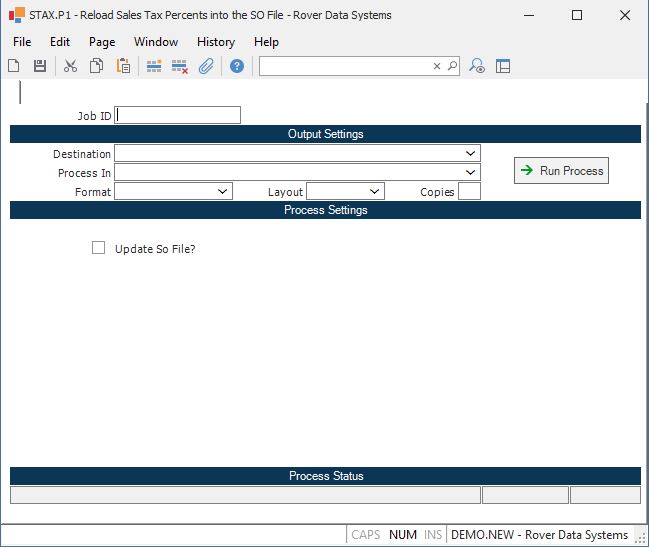Open the Process In dropdown
The width and height of the screenshot is (649, 547).
pyautogui.click(x=470, y=173)
